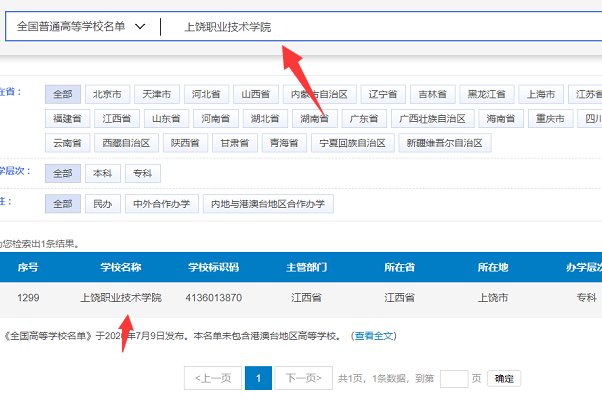Viewport: 602px width, 399px height.
Task: Choose the 宁夏回族自治区 filter
Action: [x=352, y=143]
